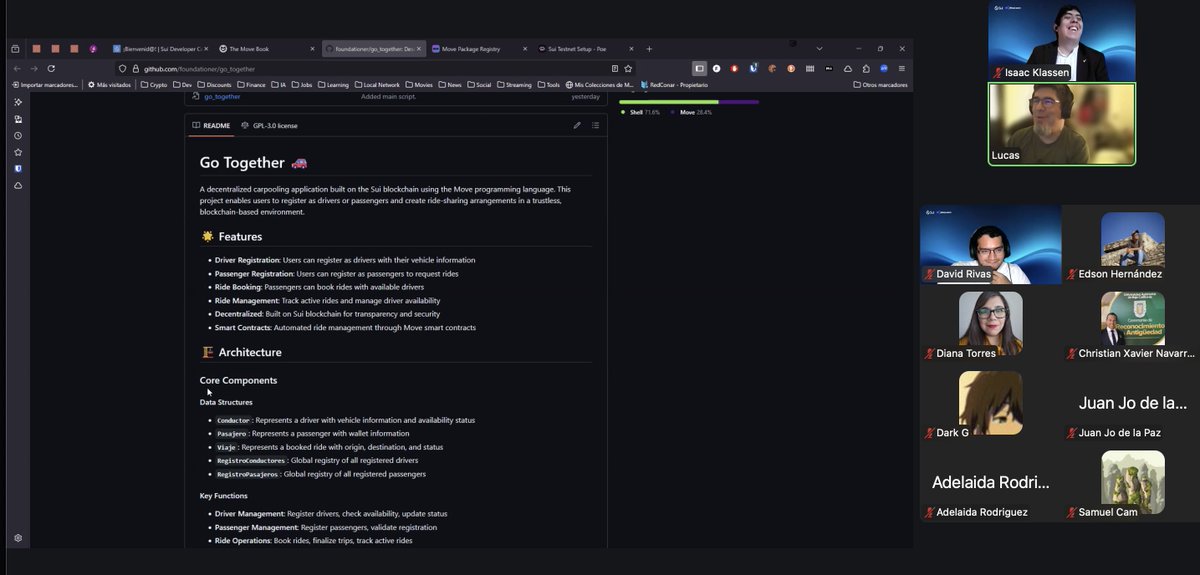Expand the Learning bookmarks folder
This screenshot has width=1200, height=575.
(x=333, y=85)
